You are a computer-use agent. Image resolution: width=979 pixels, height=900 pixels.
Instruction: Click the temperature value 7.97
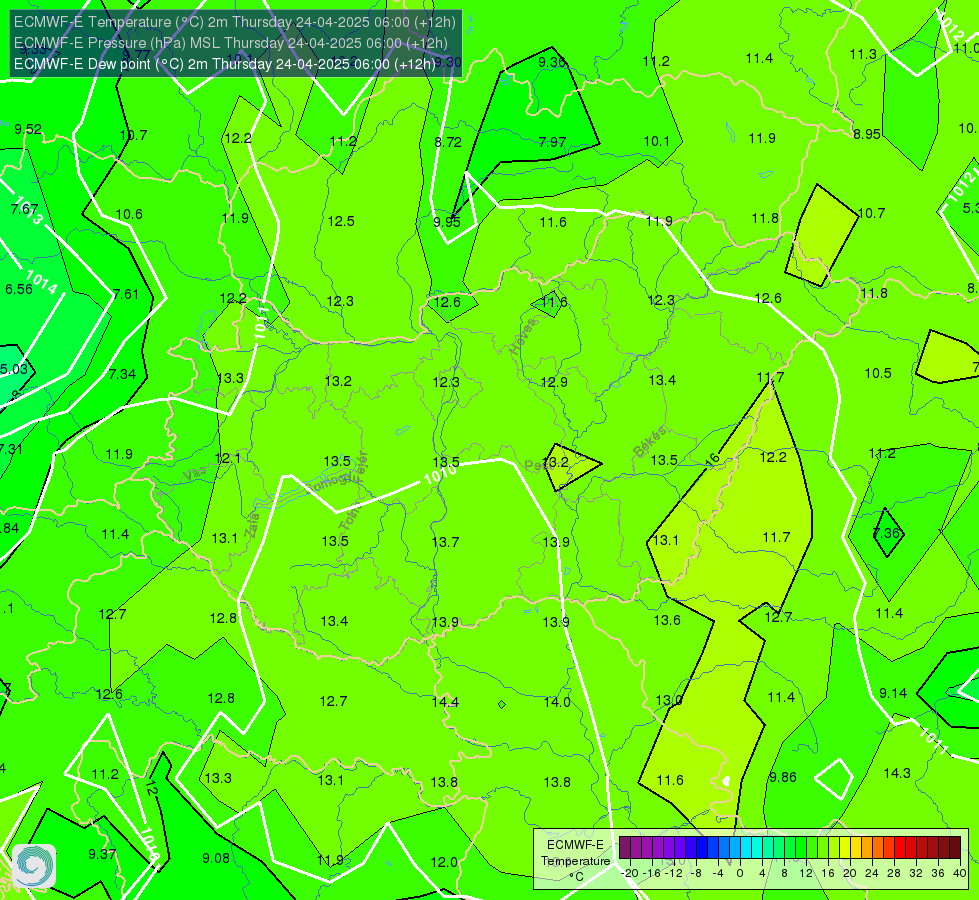click(x=553, y=142)
